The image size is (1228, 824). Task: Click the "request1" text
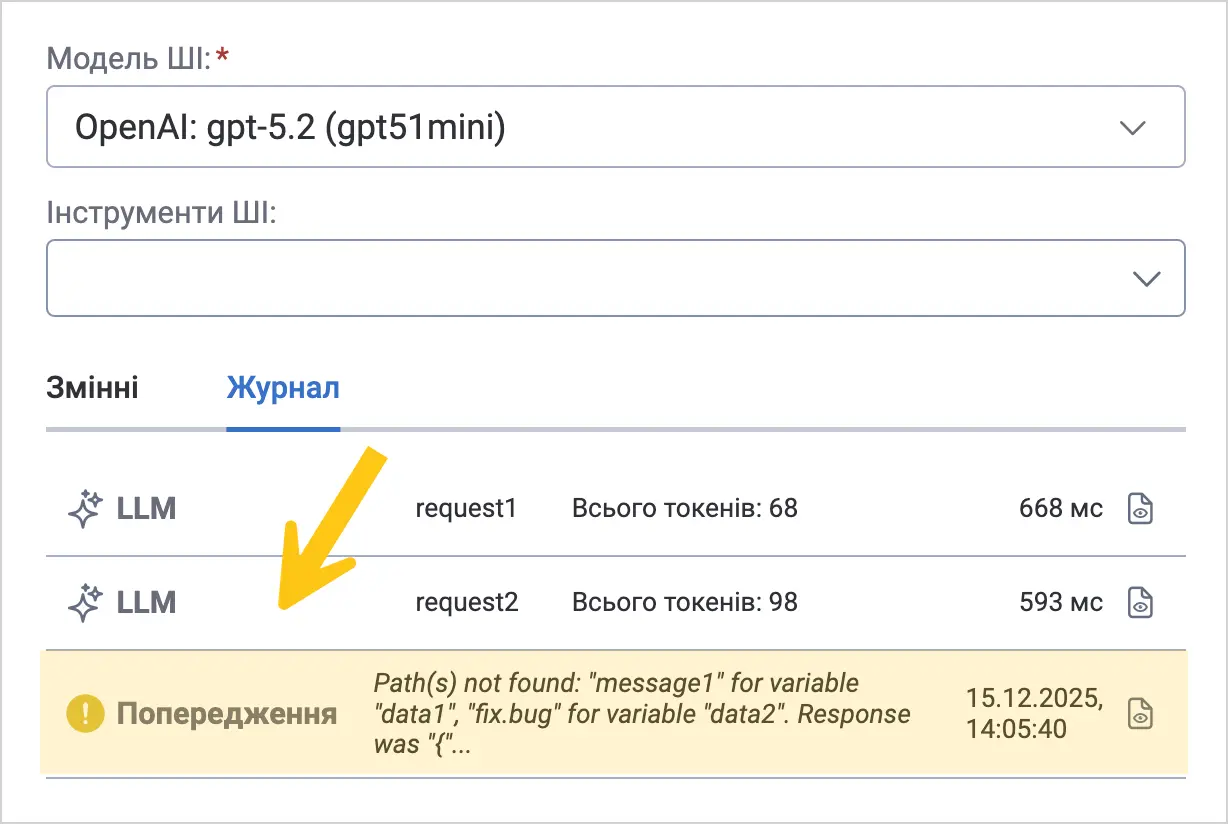(x=466, y=509)
